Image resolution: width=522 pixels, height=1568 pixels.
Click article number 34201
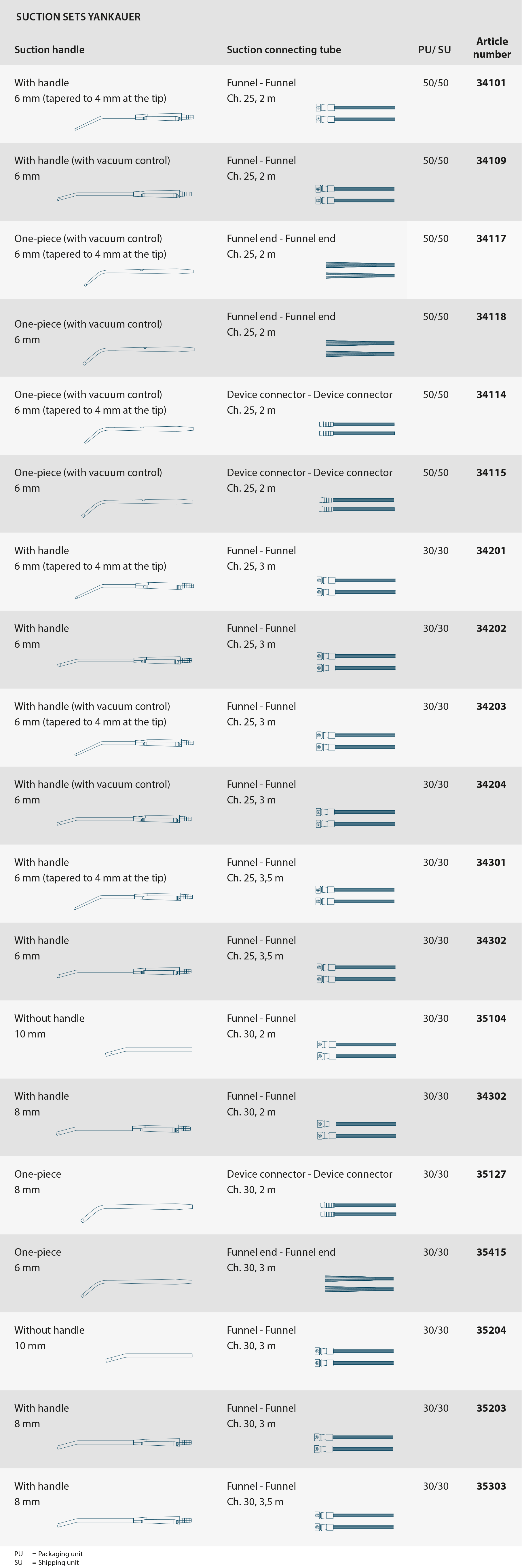[x=491, y=550]
